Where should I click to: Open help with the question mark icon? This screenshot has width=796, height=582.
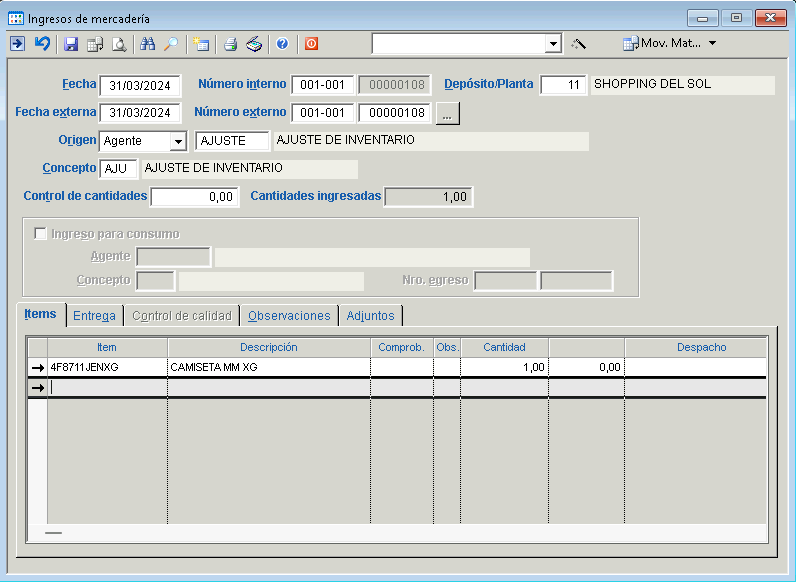pos(282,44)
